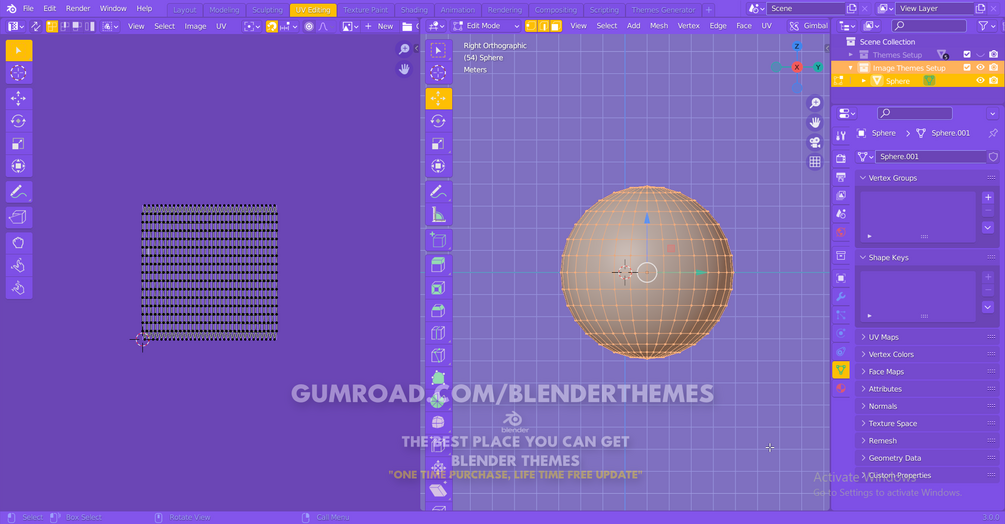Select the Cursor tool in UV editor

(x=19, y=73)
